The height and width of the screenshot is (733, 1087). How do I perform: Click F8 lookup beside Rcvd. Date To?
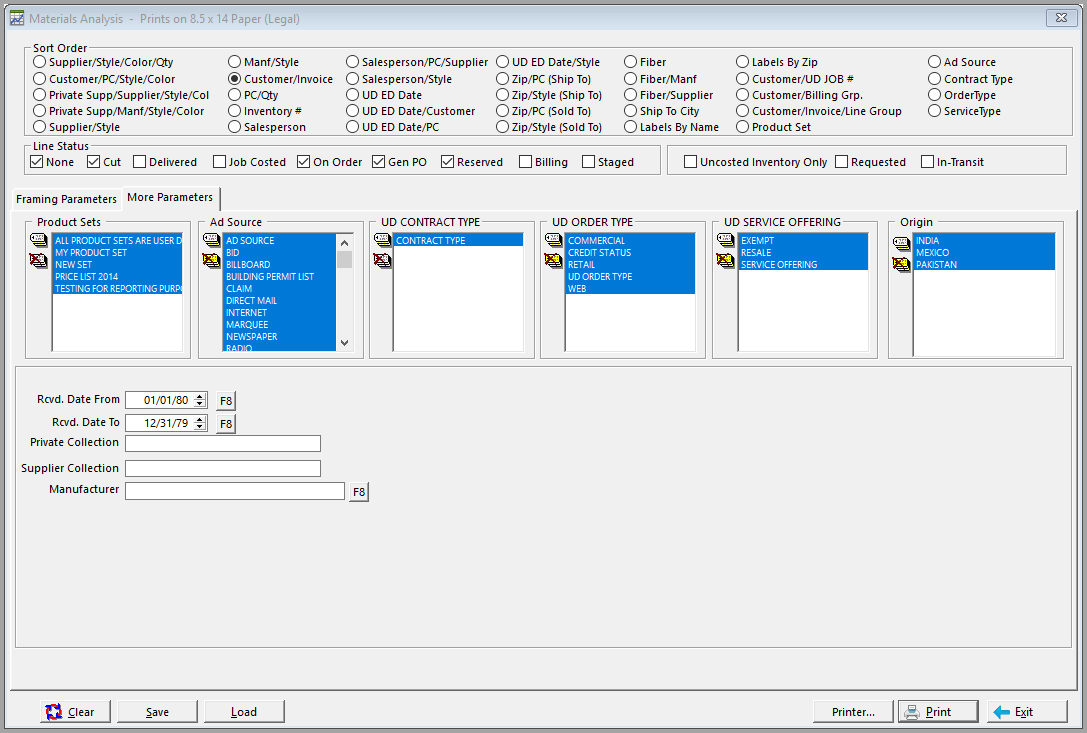click(226, 424)
